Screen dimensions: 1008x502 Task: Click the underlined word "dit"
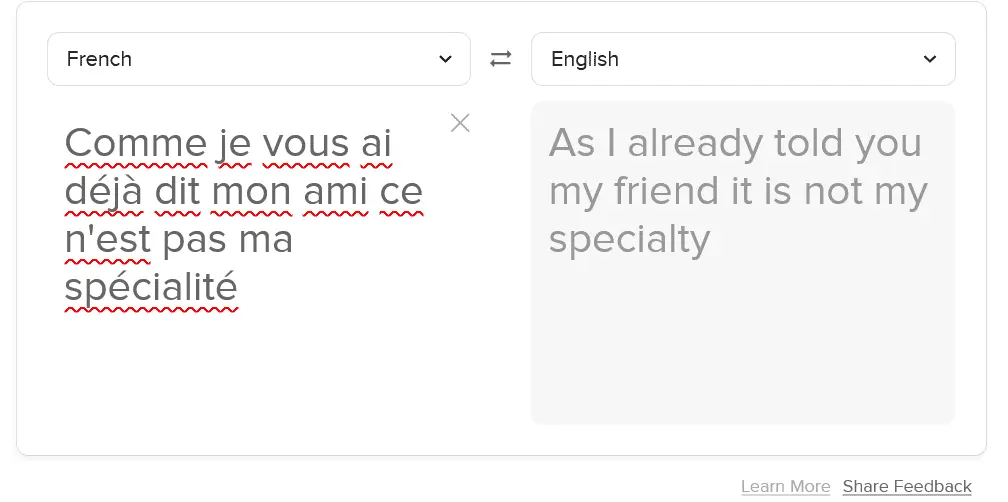tap(178, 191)
